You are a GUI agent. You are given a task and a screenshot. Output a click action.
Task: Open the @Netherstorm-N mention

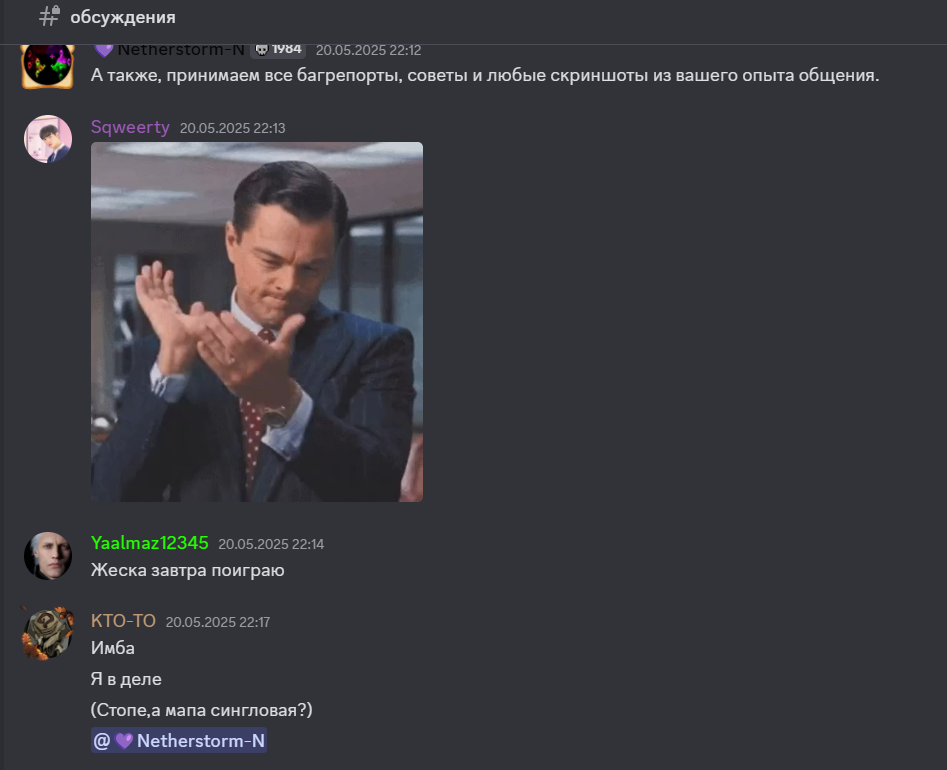click(x=179, y=740)
